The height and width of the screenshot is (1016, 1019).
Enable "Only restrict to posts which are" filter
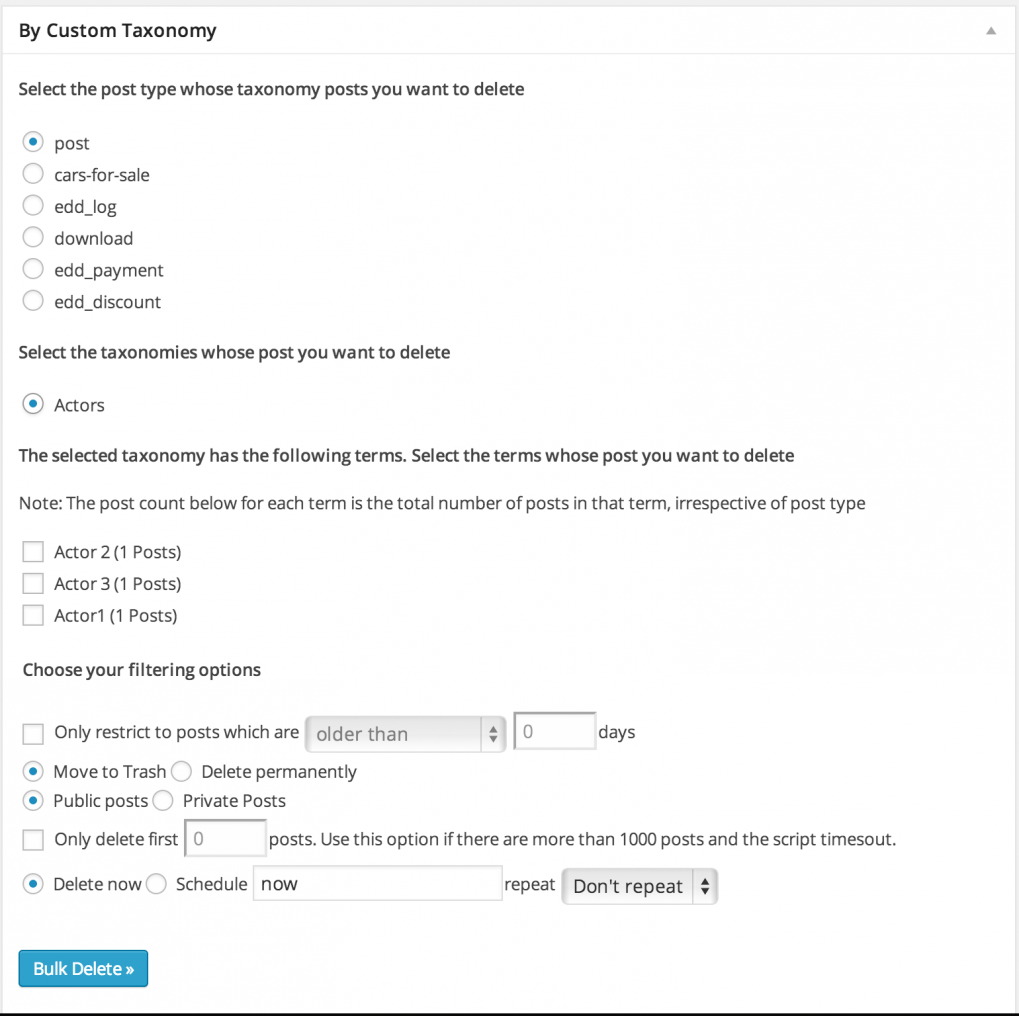point(32,733)
